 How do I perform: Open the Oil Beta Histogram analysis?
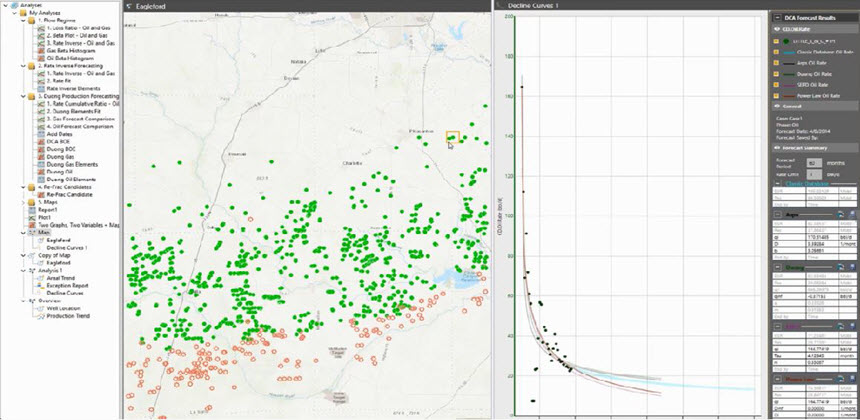(x=68, y=59)
